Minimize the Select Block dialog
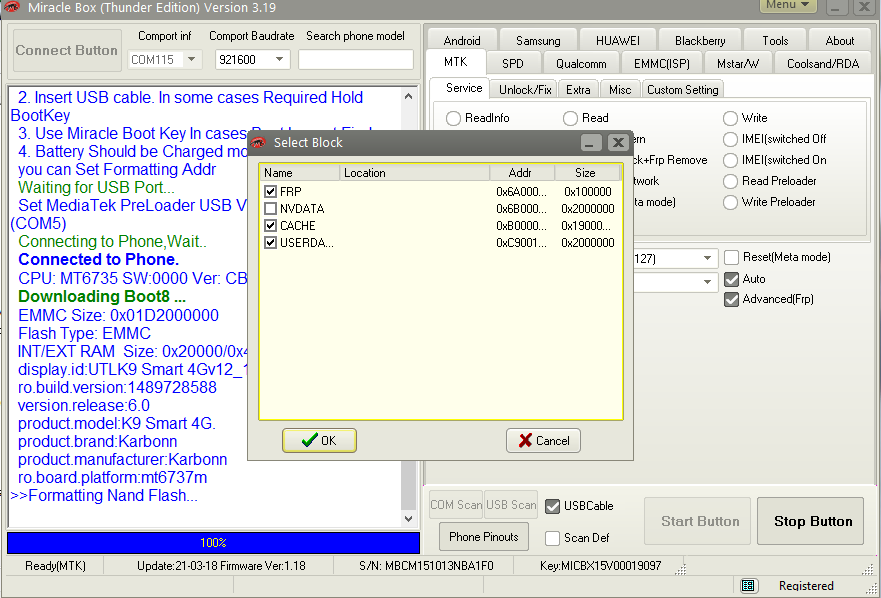 coord(591,143)
